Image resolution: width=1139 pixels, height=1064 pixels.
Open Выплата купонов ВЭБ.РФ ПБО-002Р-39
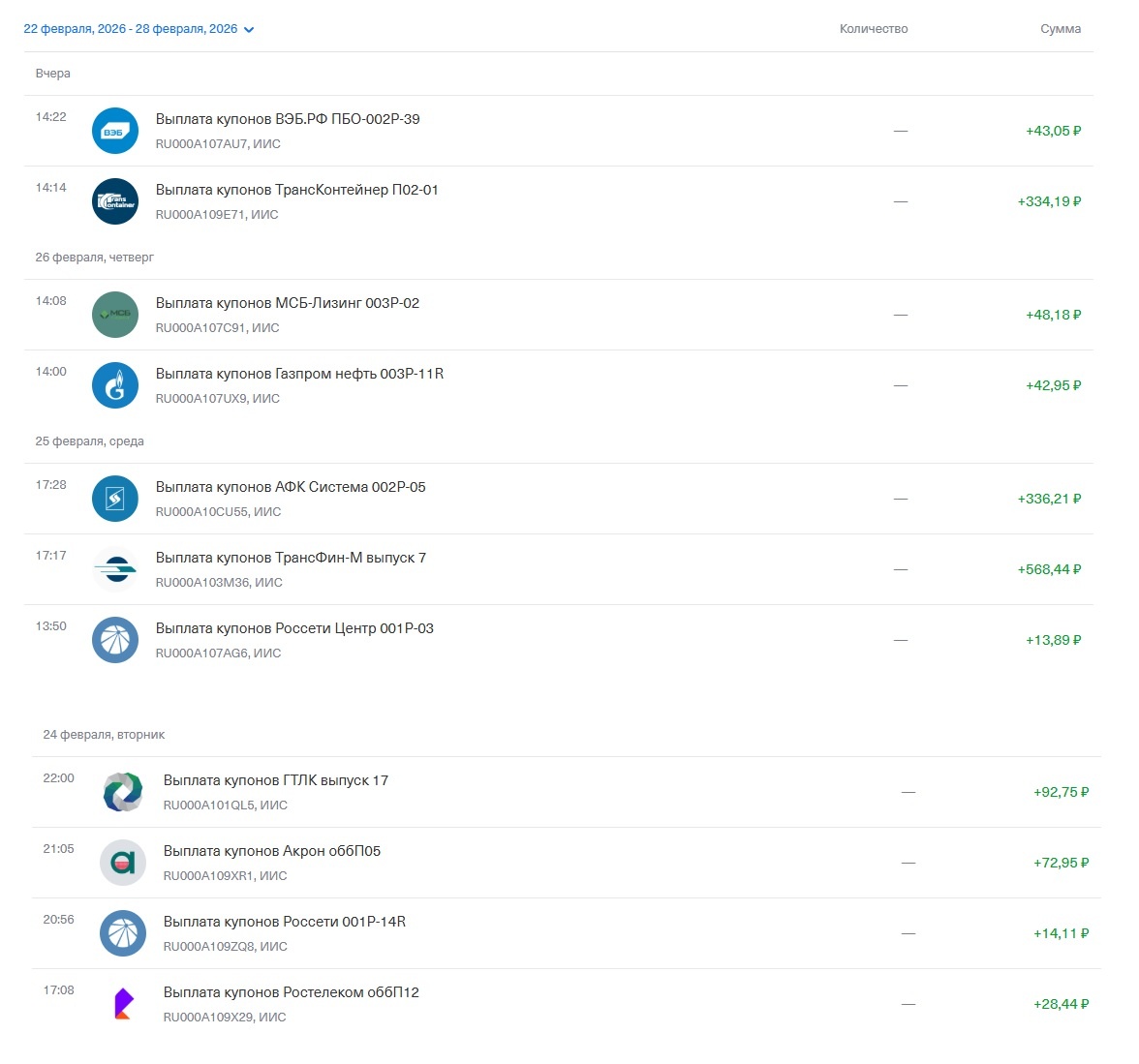[288, 119]
